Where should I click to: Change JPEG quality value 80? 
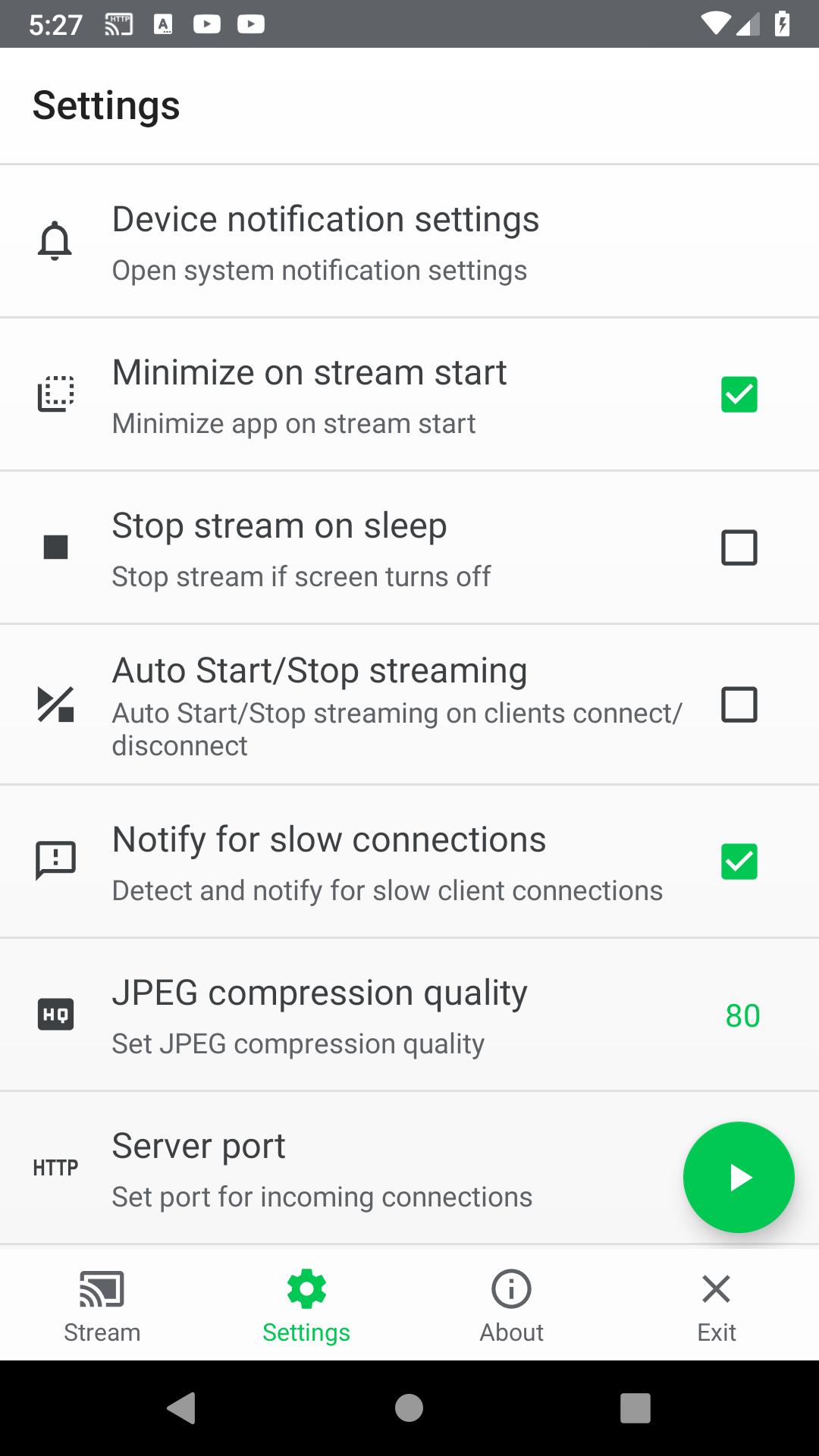(x=742, y=1015)
